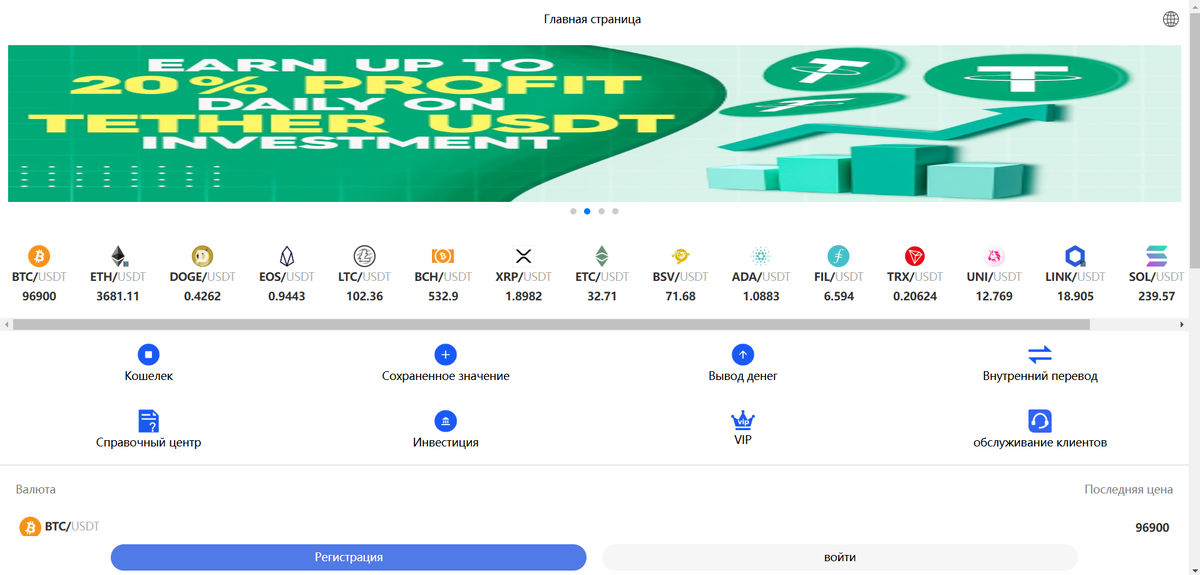Image resolution: width=1200 pixels, height=575 pixels.
Task: Click the Solana SOL coin icon
Action: click(1157, 256)
